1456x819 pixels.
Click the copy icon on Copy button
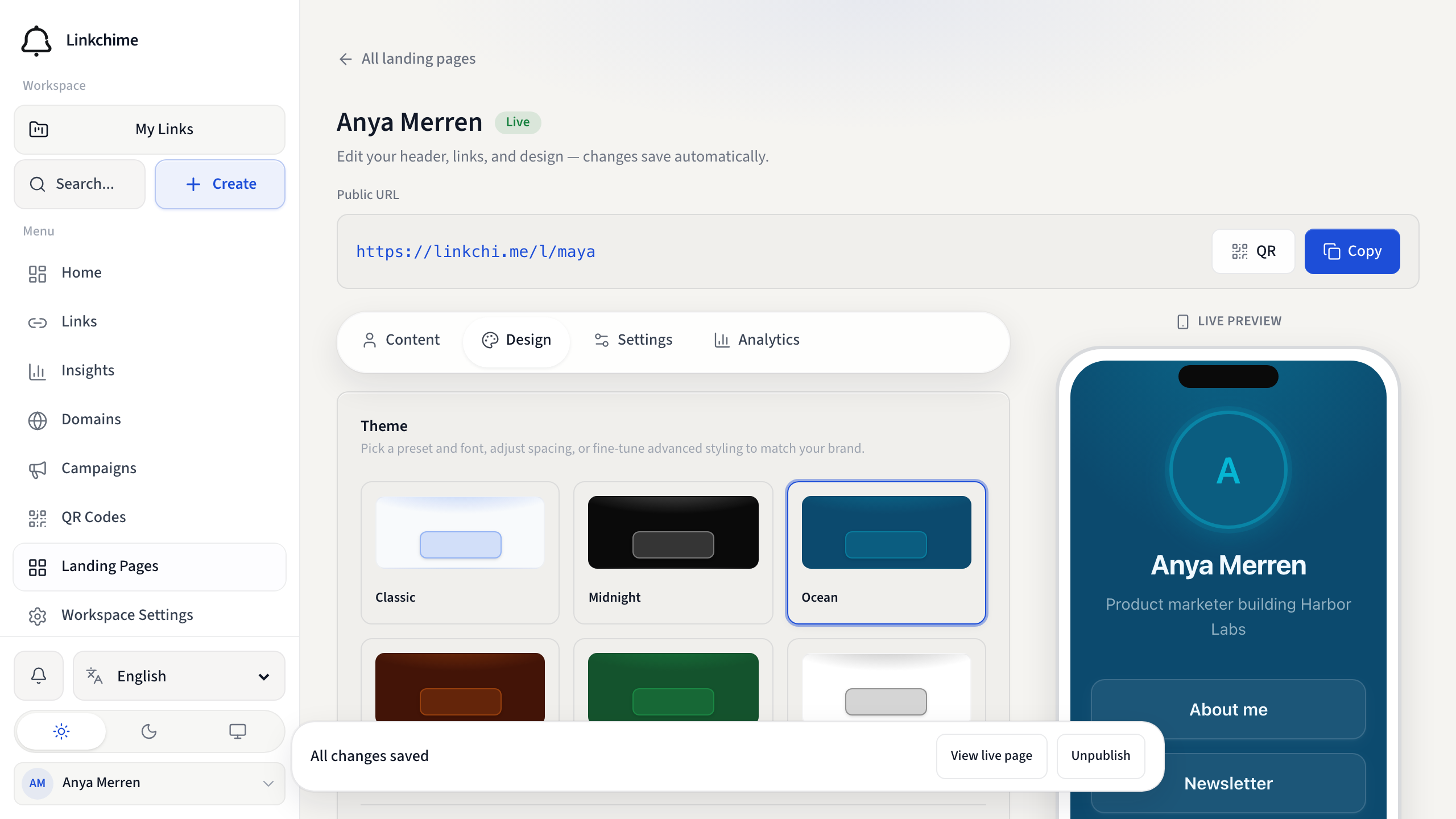1331,251
